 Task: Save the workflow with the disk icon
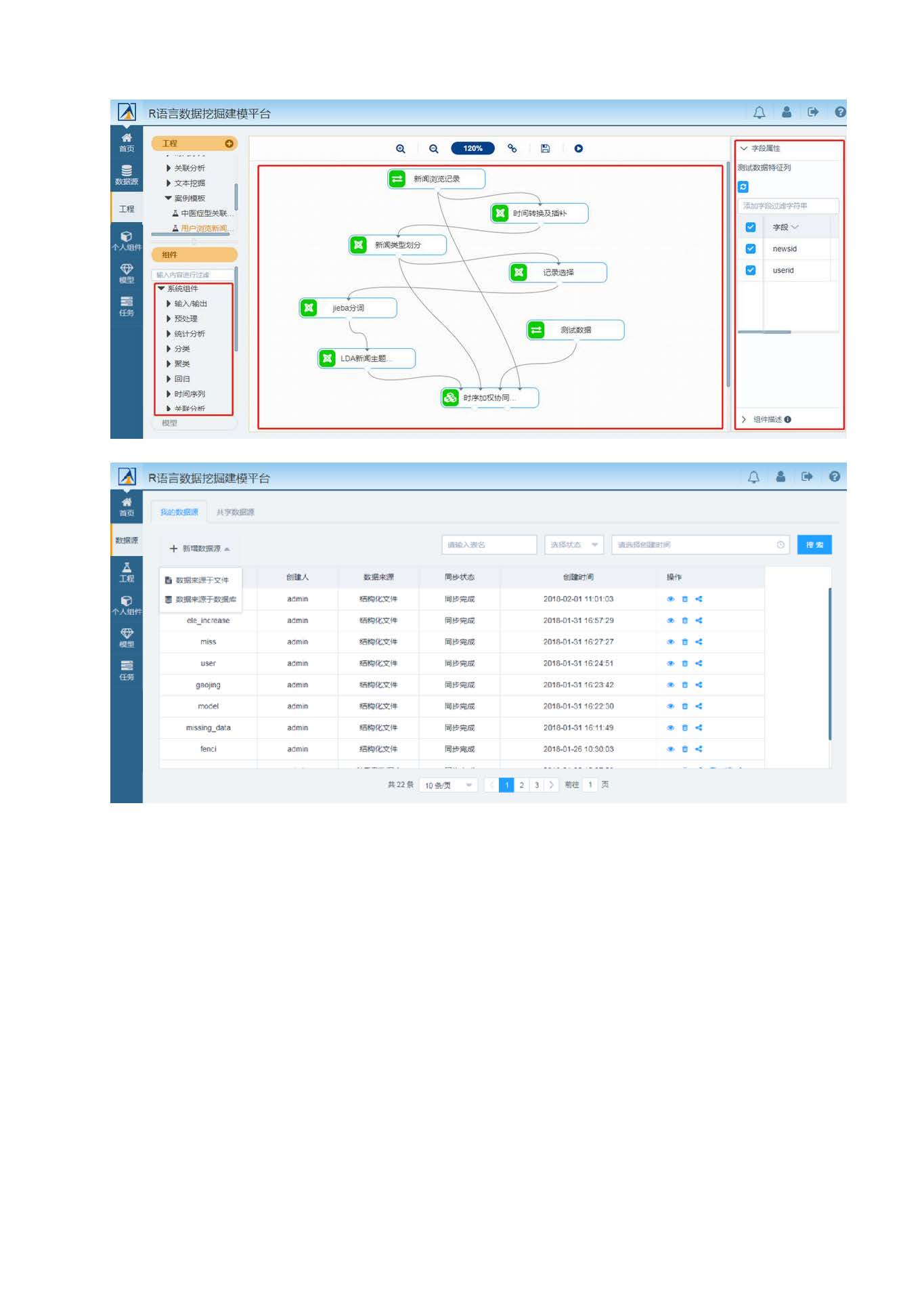click(546, 148)
